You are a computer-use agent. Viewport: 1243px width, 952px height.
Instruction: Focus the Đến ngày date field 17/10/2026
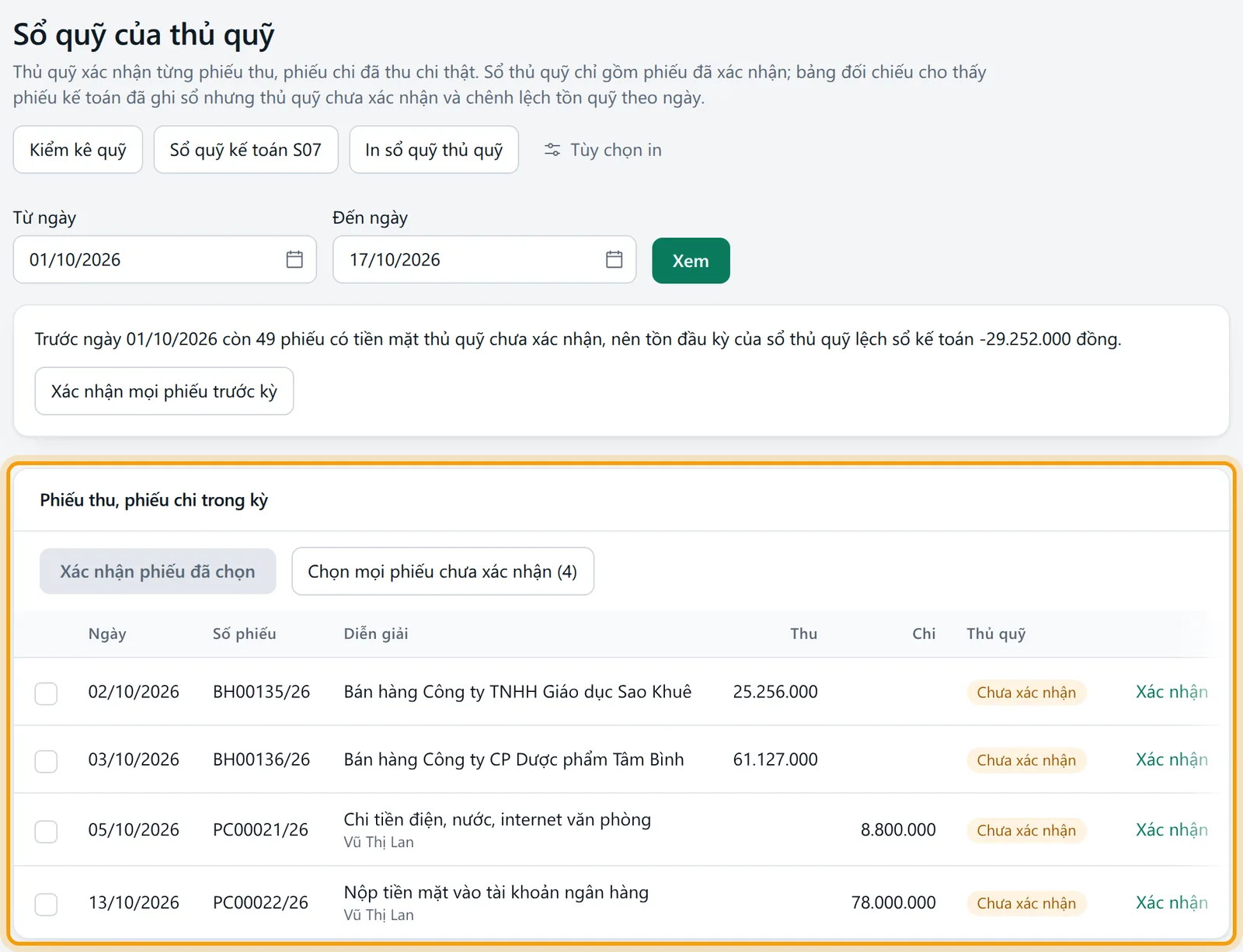[484, 259]
